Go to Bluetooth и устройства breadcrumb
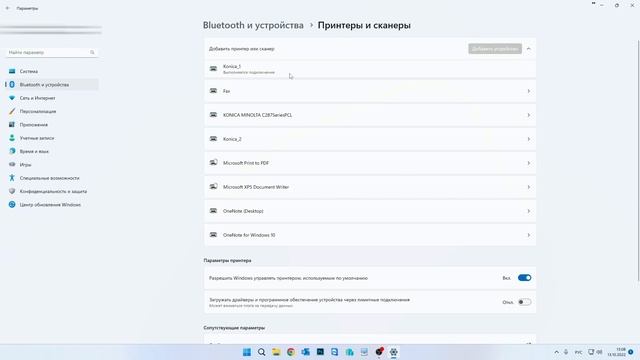Screen dimensions: 640x360 point(253,25)
